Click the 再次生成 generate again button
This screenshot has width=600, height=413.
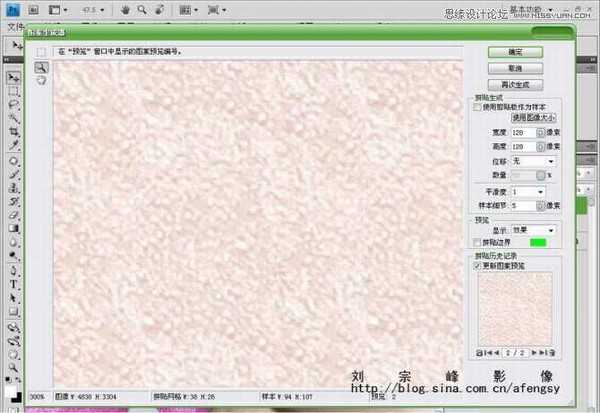tap(515, 84)
